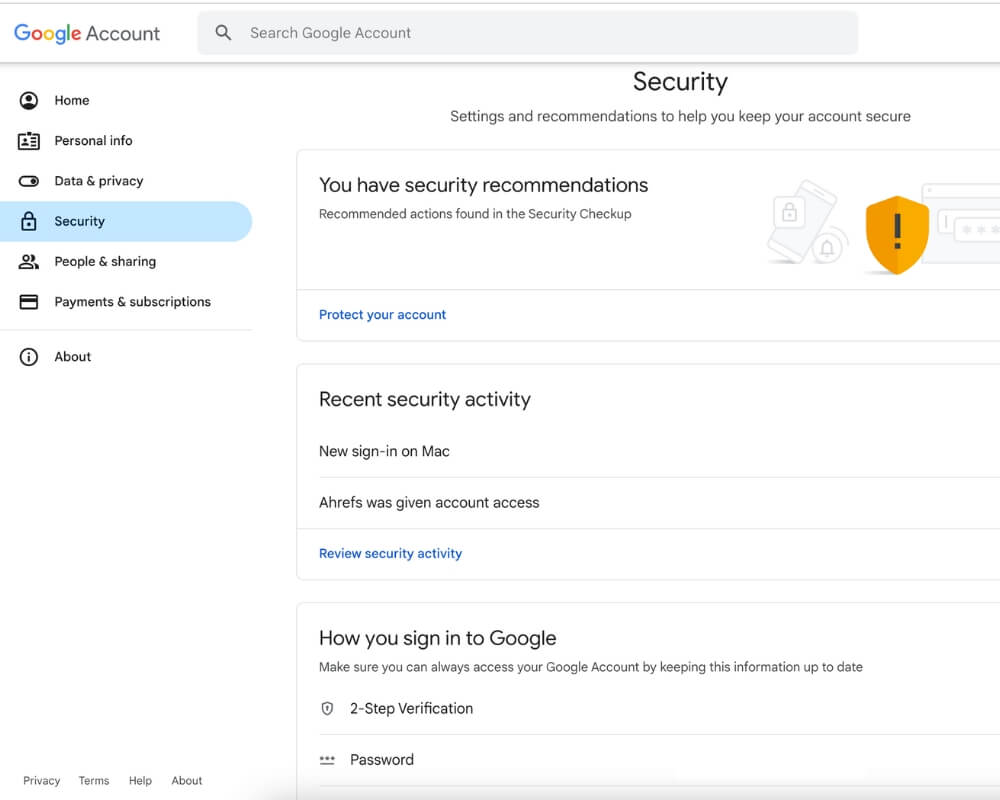Click the About info icon
This screenshot has height=800, width=1000.
coord(29,356)
